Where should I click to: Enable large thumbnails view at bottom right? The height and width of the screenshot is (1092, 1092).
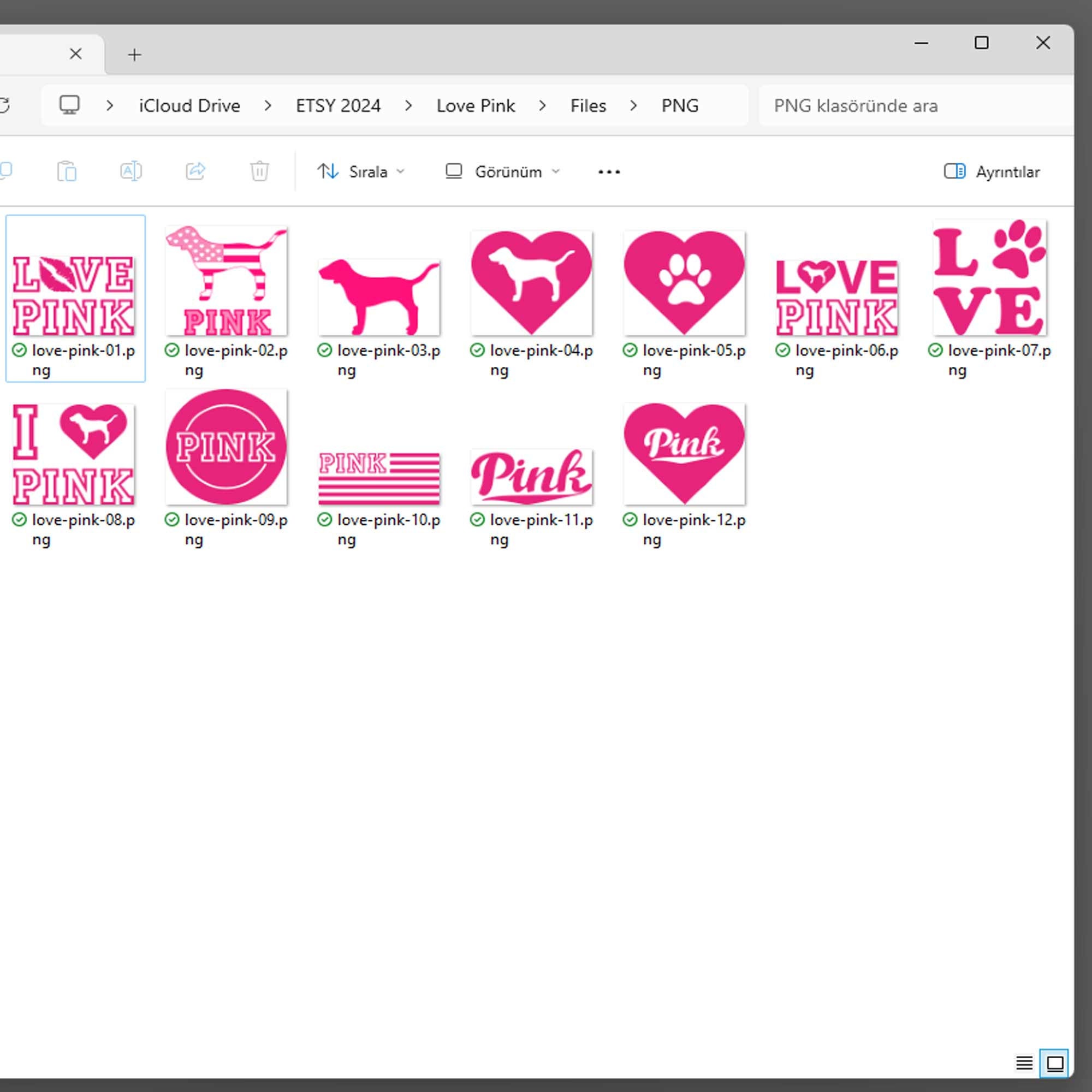(1055, 1061)
